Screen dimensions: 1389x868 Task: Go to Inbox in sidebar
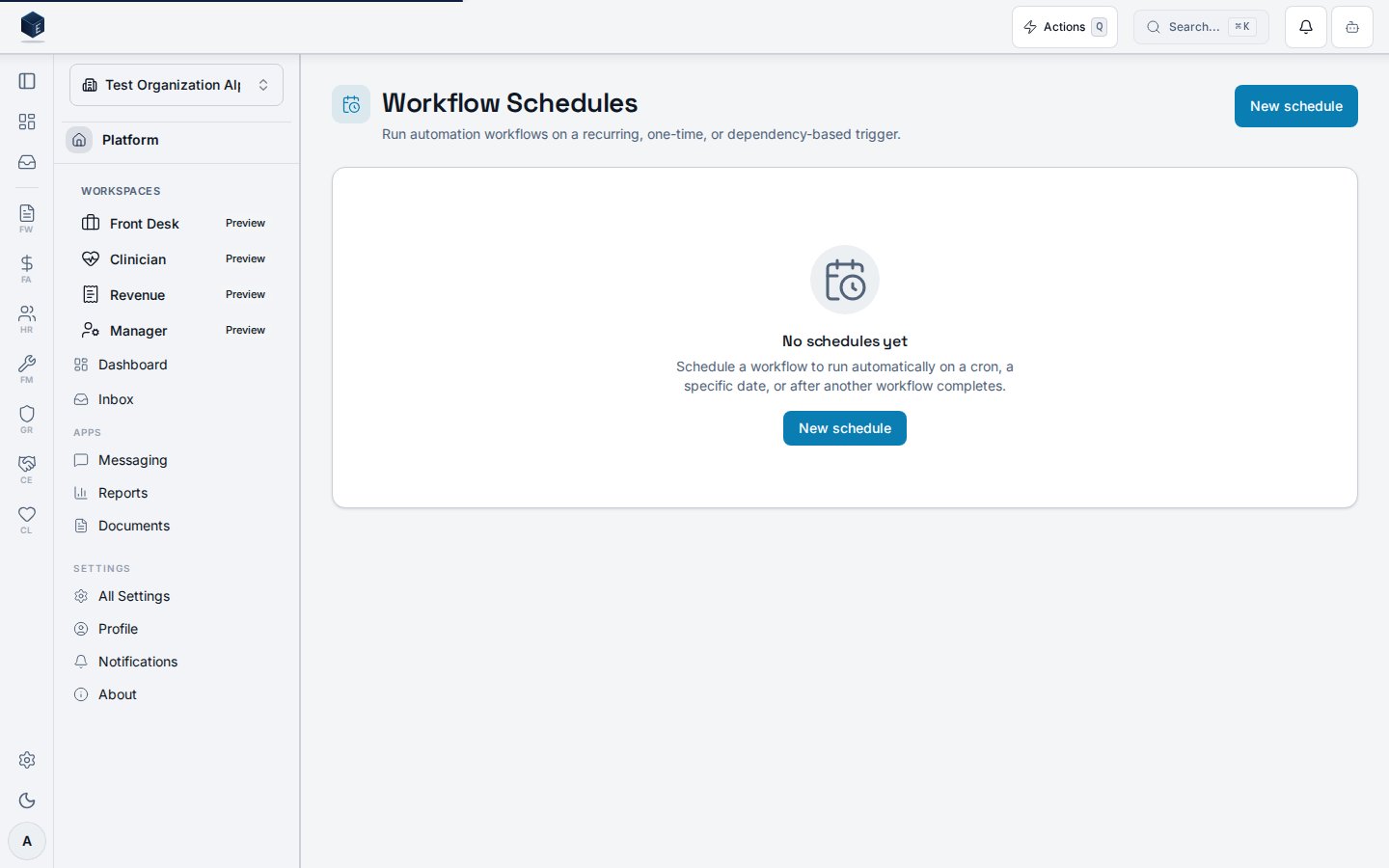pyautogui.click(x=176, y=399)
